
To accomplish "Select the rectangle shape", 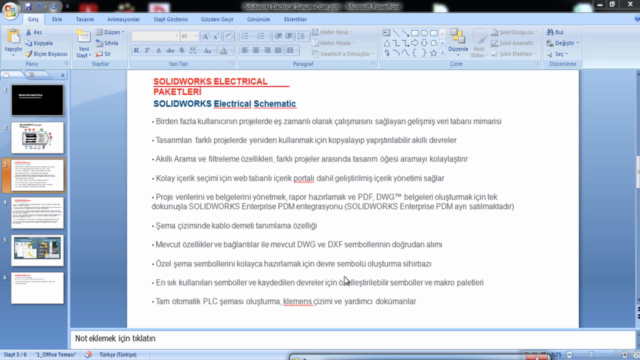I will point(415,33).
